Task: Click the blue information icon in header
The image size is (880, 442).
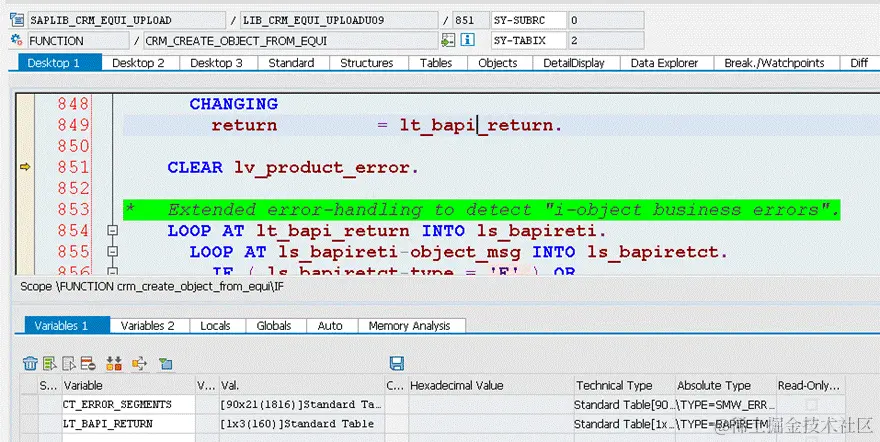Action: (x=468, y=40)
